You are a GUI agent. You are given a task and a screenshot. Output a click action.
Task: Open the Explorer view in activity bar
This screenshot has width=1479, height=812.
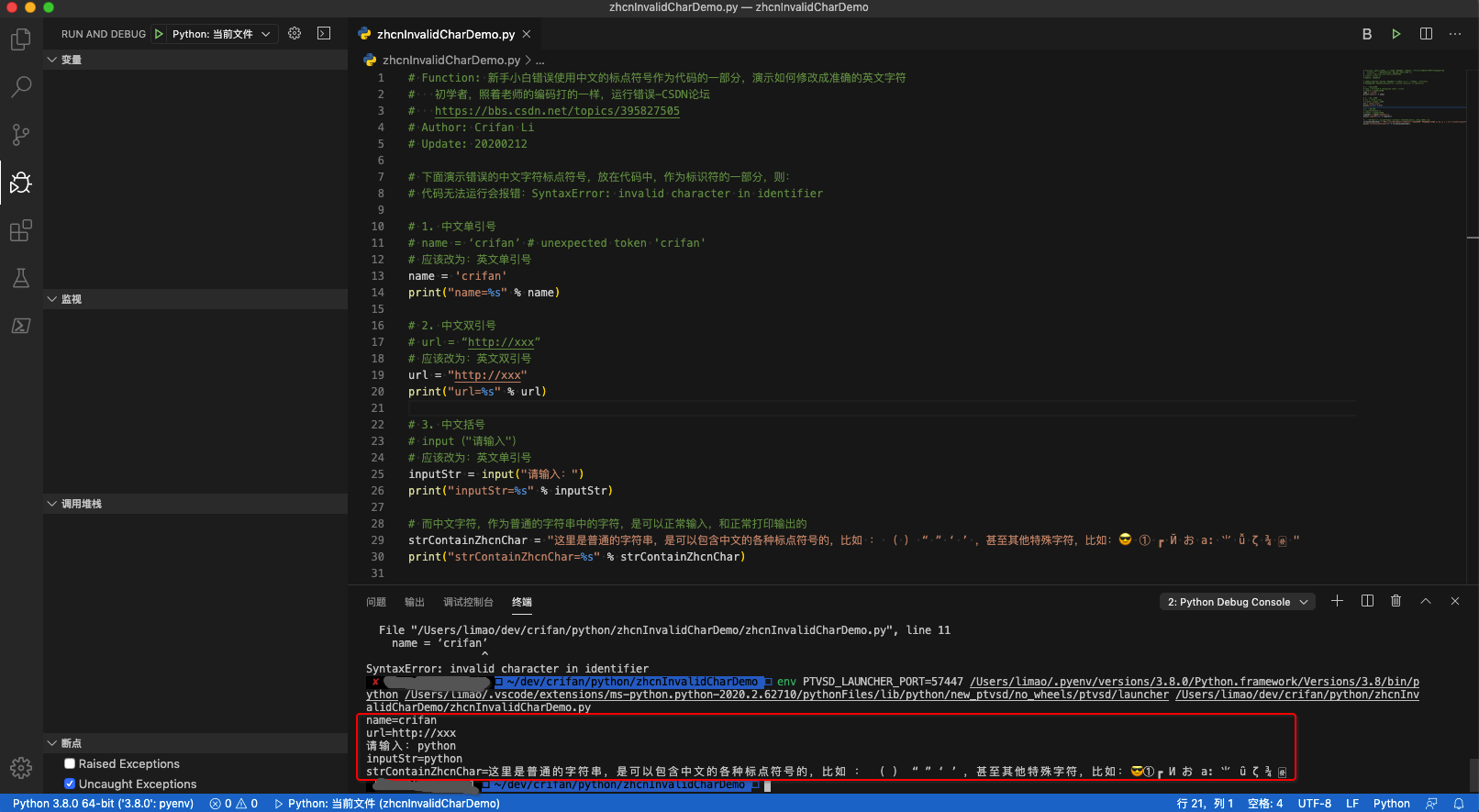[20, 39]
